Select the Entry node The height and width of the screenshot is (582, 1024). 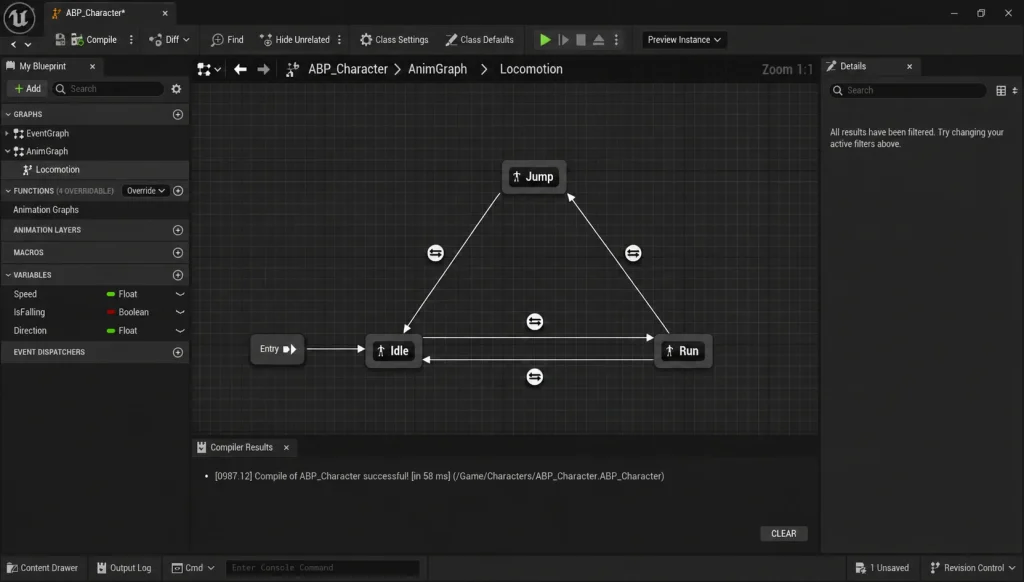tap(278, 349)
